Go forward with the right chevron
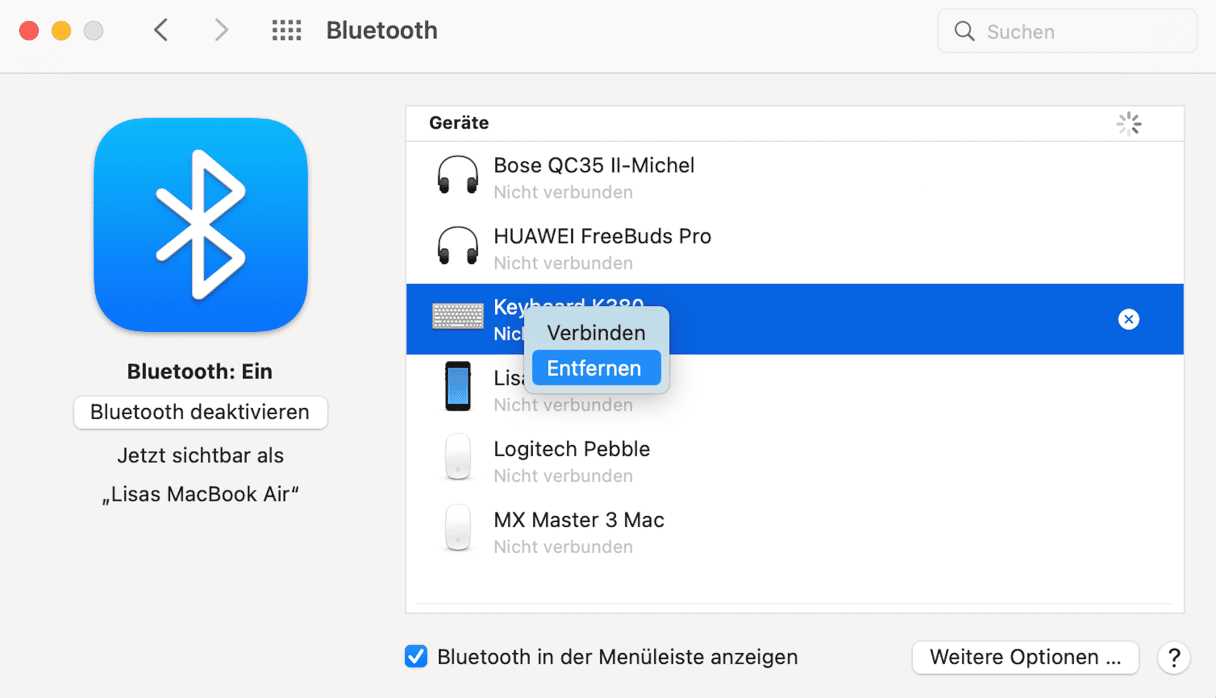The width and height of the screenshot is (1216, 698). click(221, 31)
